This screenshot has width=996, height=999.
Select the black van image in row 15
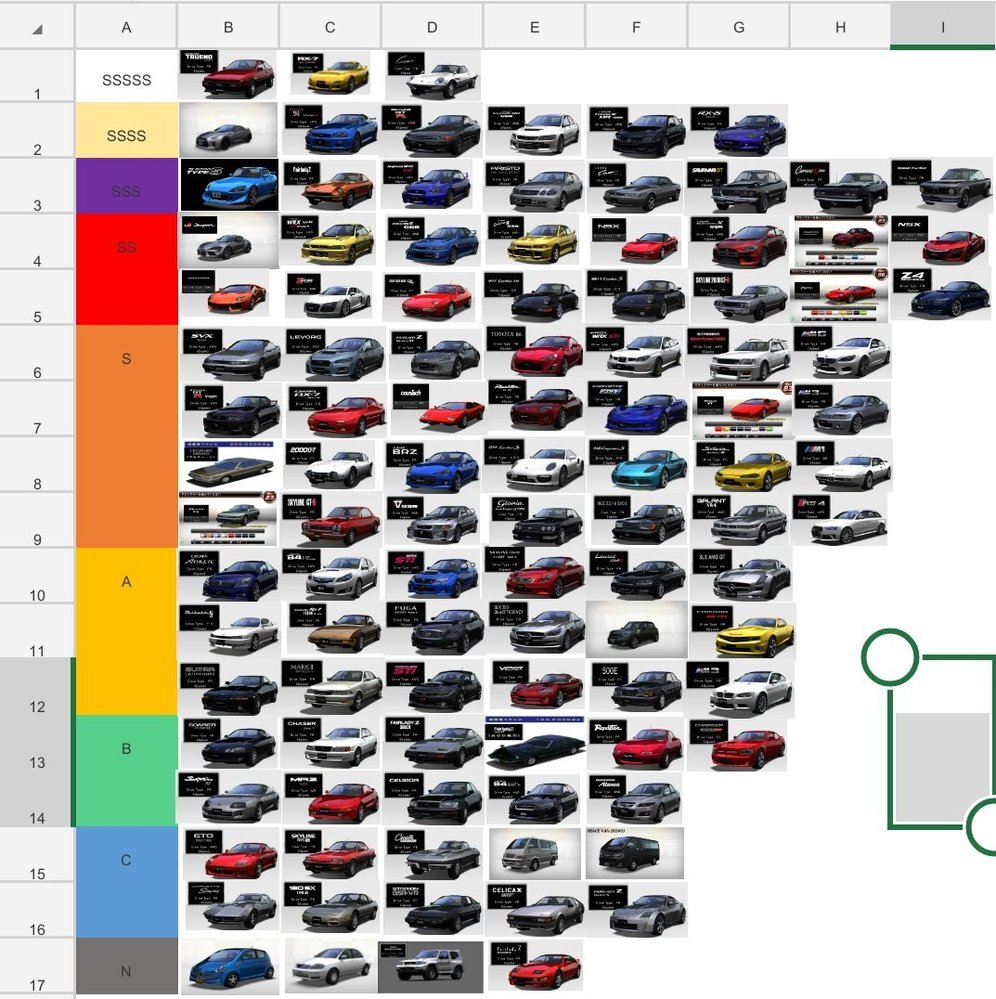pyautogui.click(x=635, y=853)
